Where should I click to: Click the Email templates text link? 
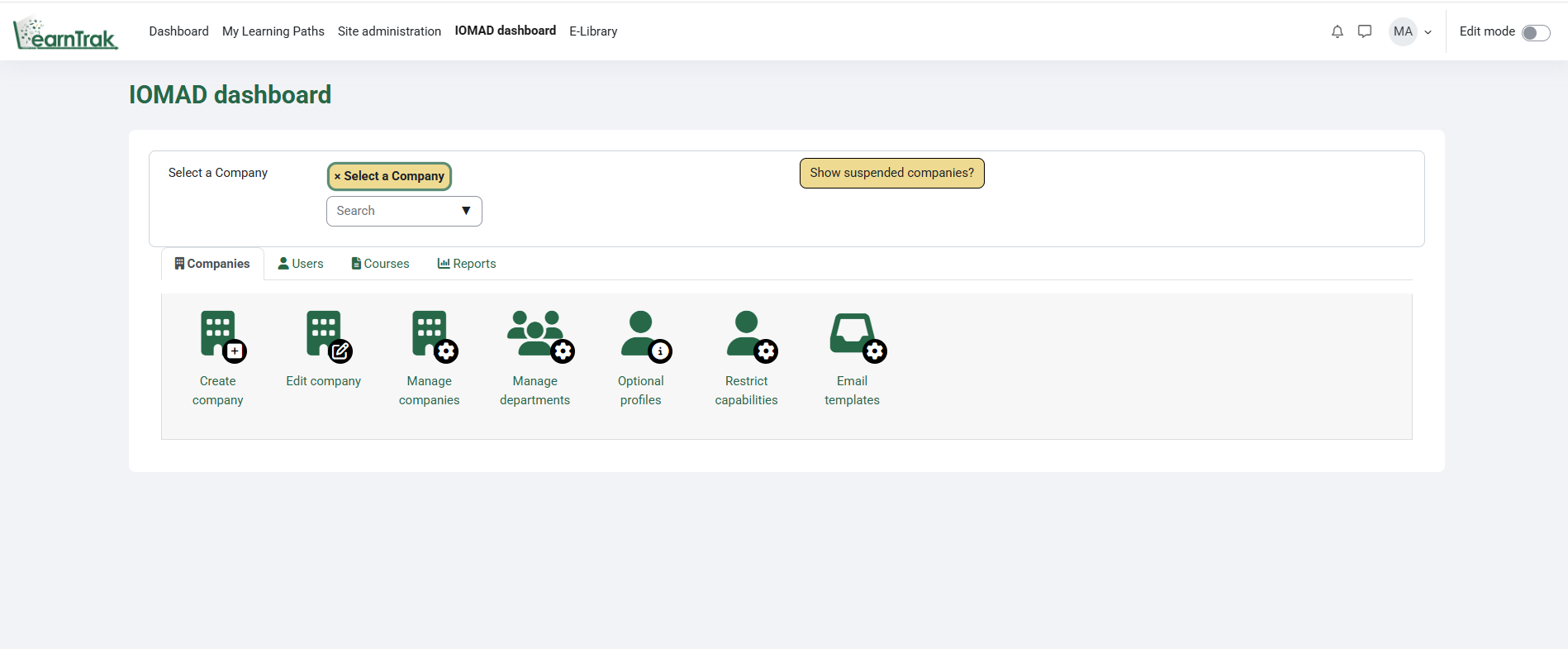(853, 390)
